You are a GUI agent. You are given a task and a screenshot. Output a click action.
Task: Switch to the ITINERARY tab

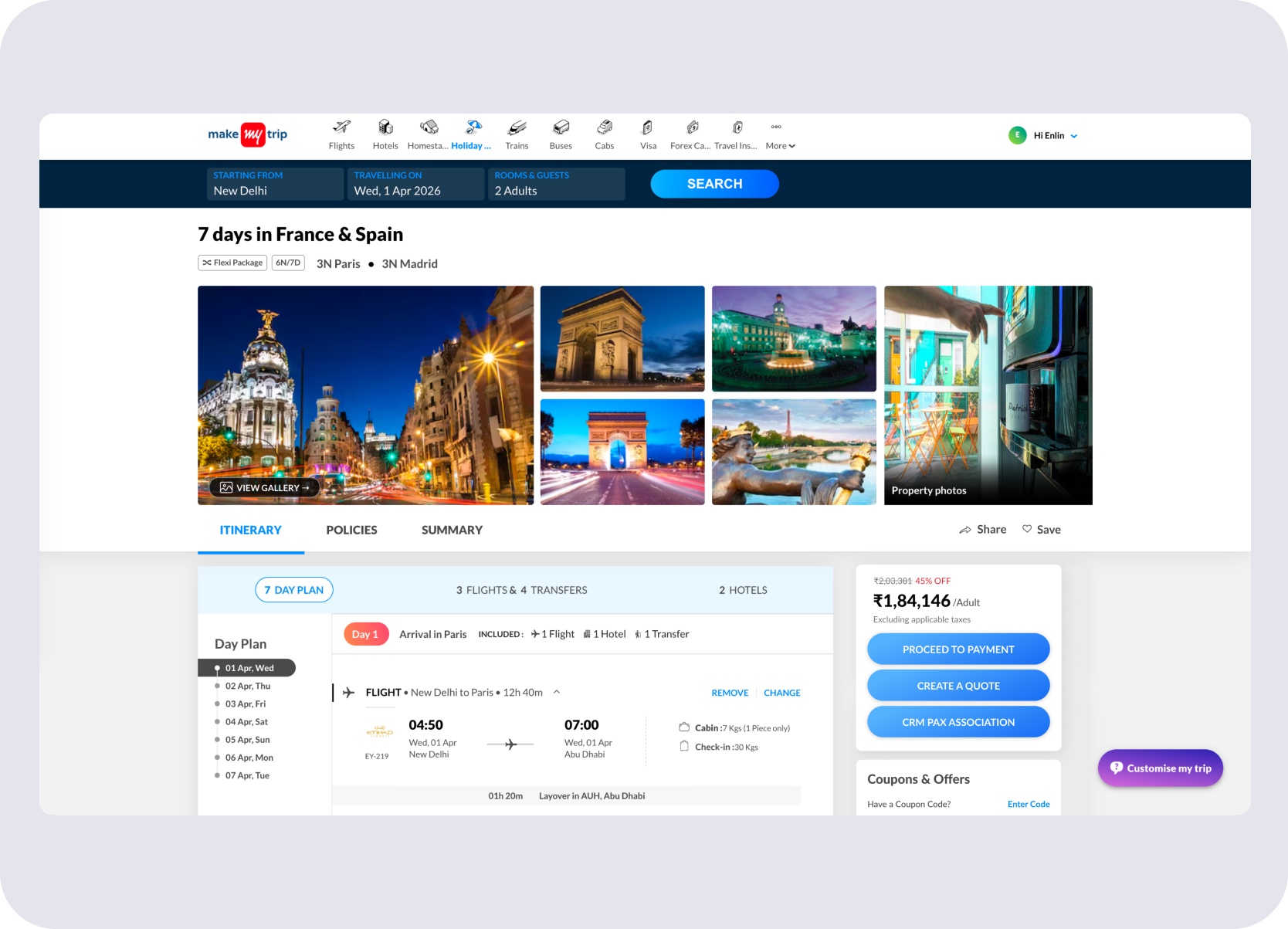[x=251, y=531]
